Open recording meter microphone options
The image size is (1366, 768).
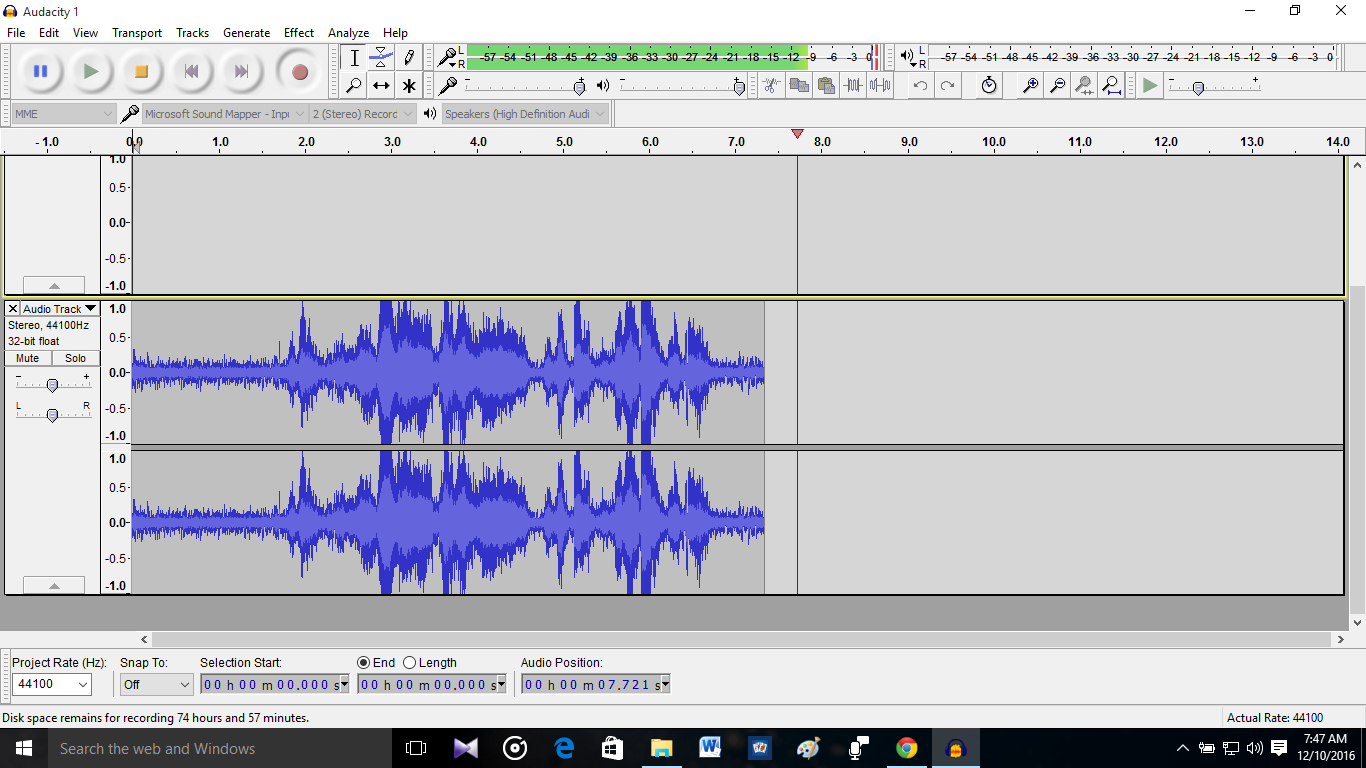click(449, 57)
